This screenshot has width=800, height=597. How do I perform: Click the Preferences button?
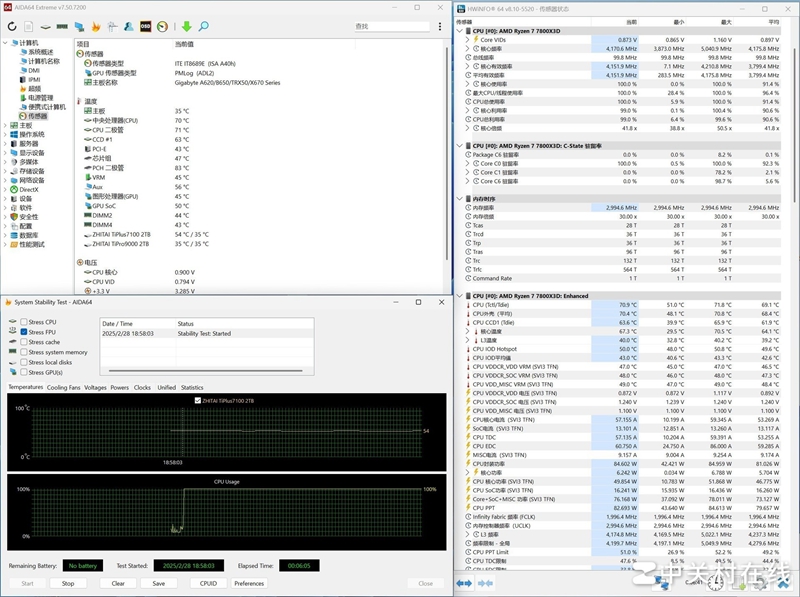pos(249,583)
